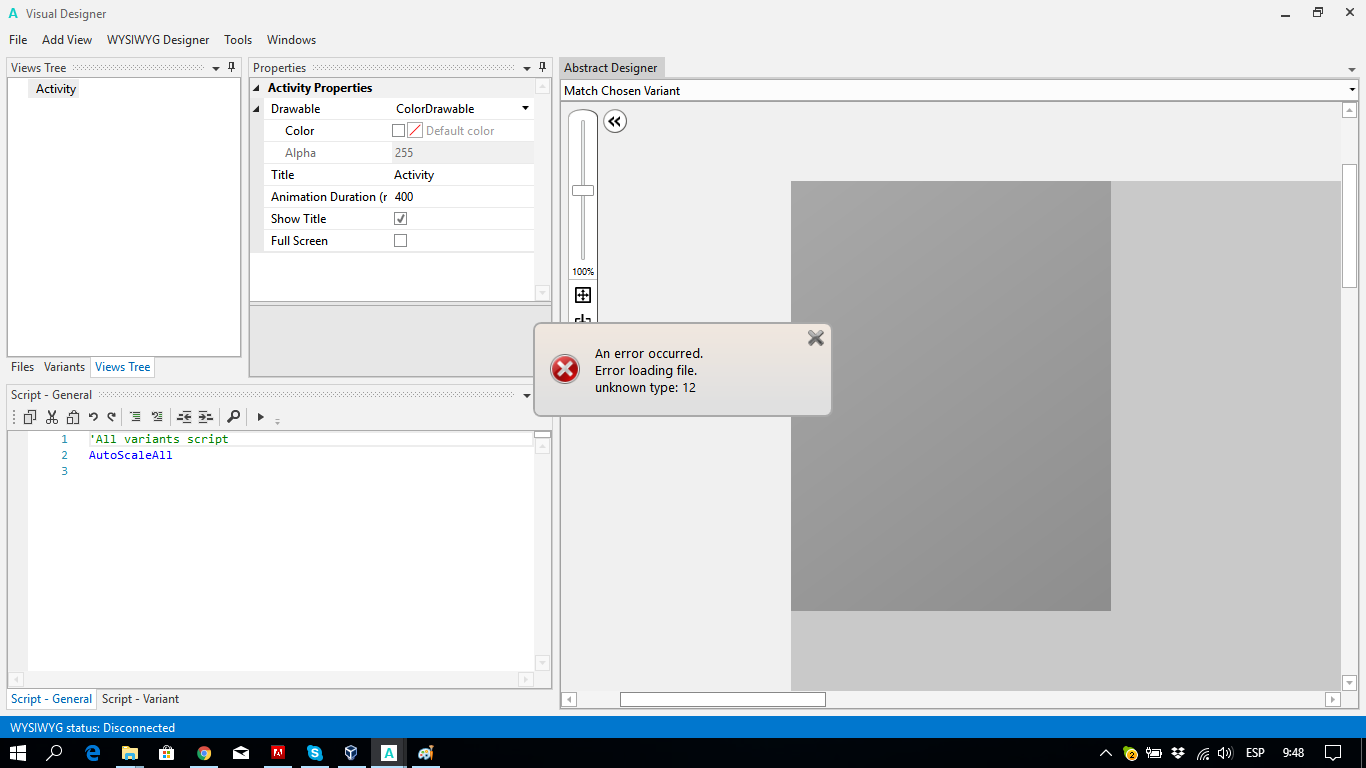Open Abstract Designer tab list dropdown
Screen dimensions: 1366x768
coord(1352,69)
